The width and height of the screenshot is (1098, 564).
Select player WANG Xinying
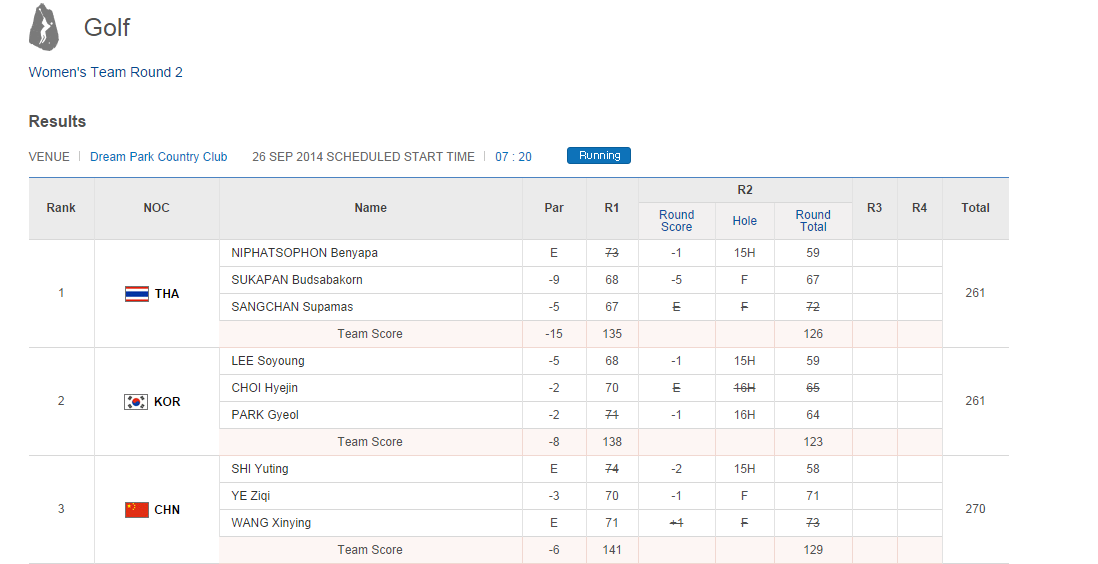click(271, 523)
